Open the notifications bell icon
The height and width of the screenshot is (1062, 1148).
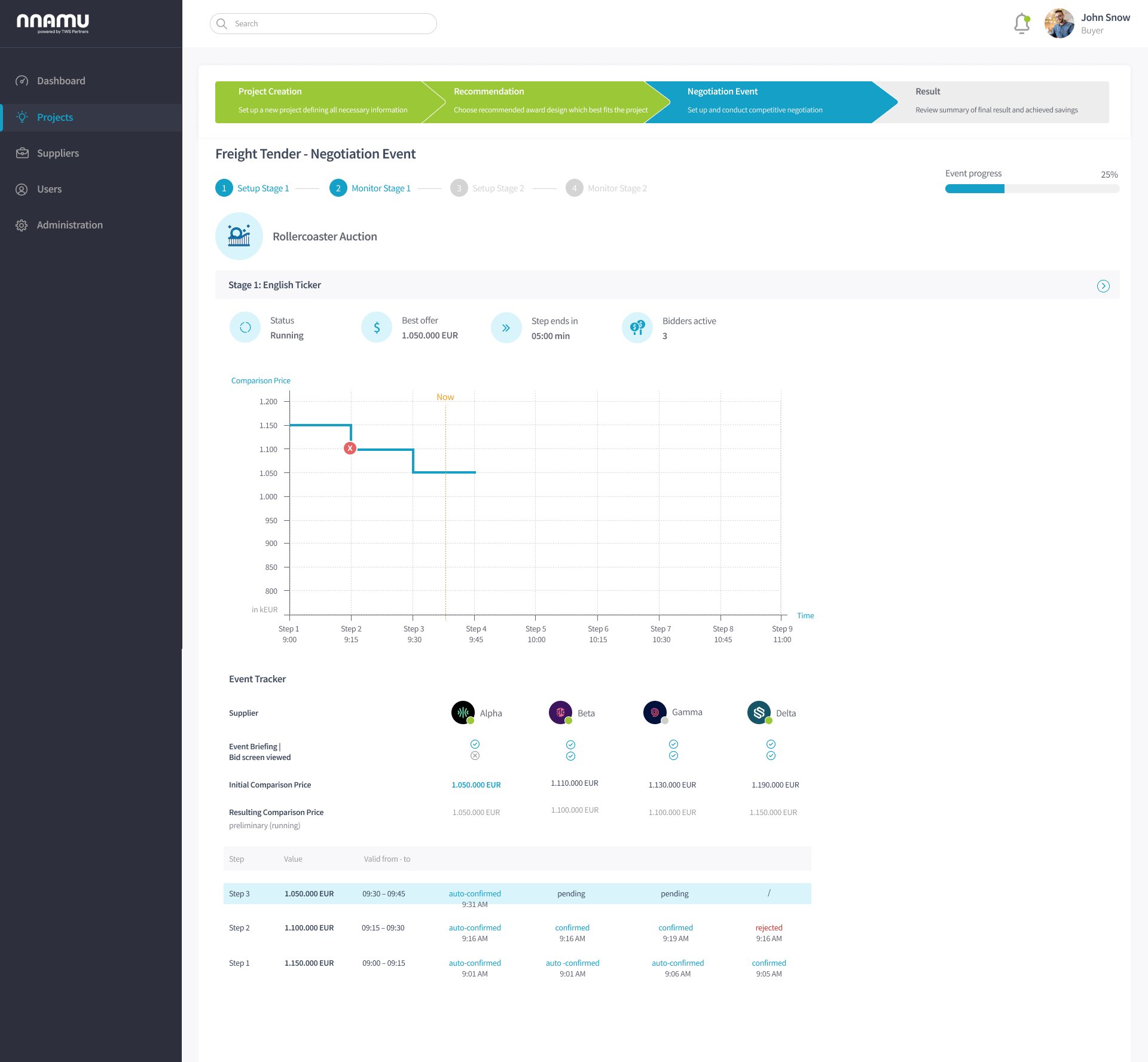[1022, 24]
